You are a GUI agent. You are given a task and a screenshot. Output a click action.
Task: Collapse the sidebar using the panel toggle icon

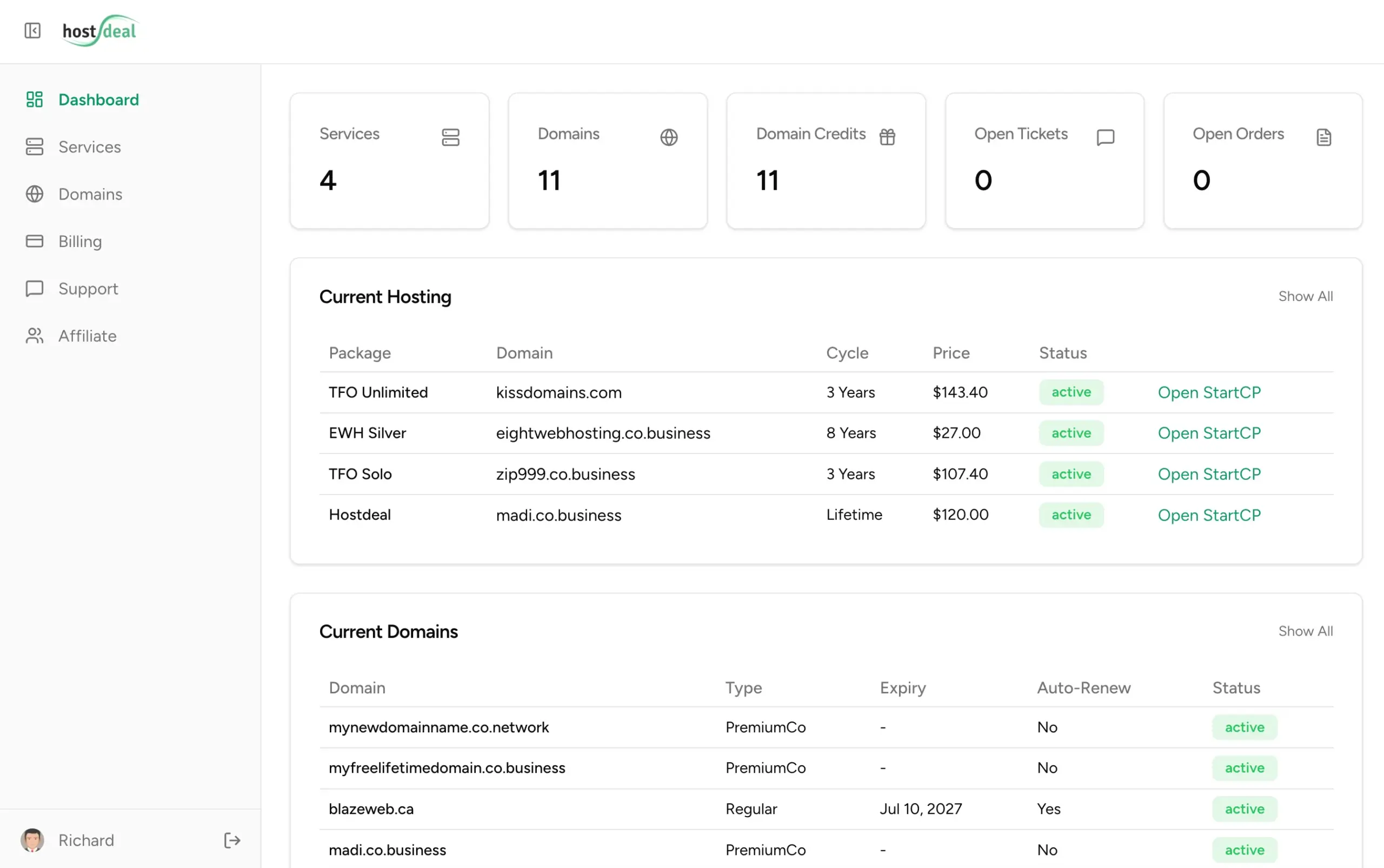pyautogui.click(x=33, y=30)
